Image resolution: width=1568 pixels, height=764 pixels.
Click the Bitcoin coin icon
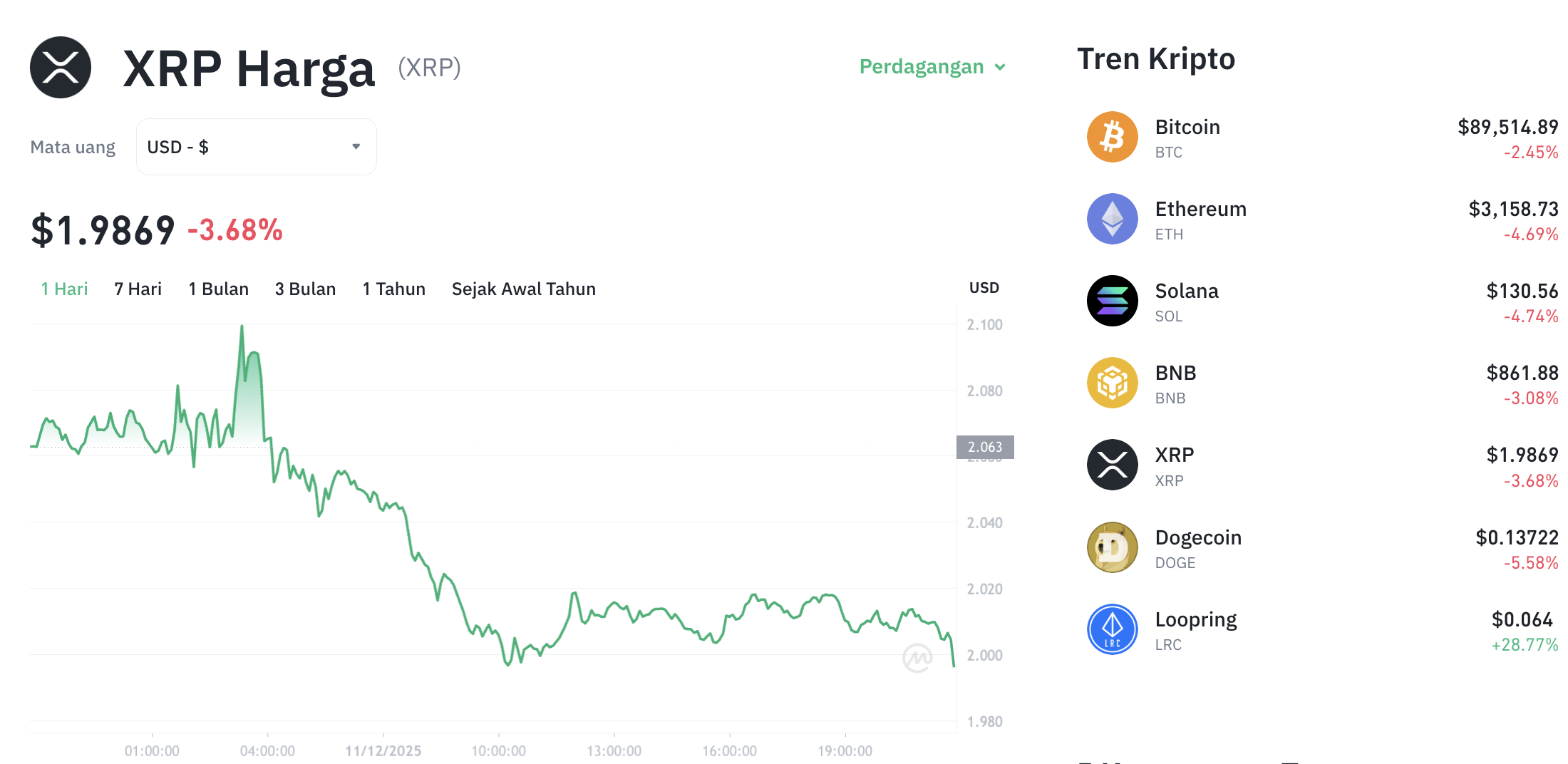[x=1112, y=136]
